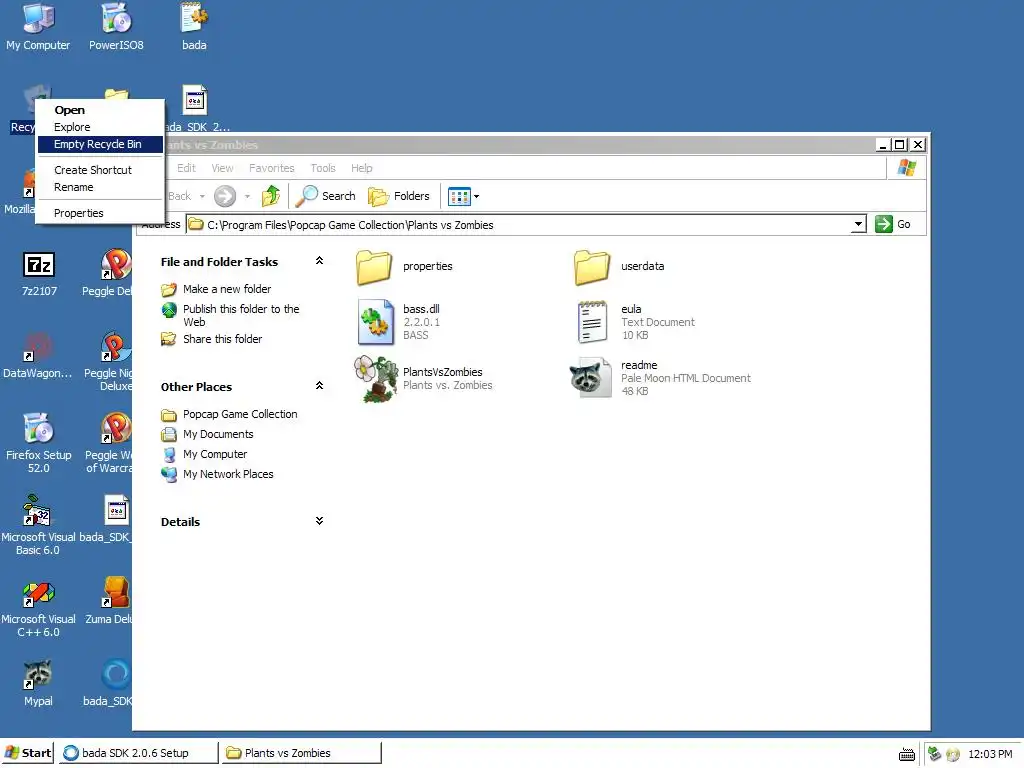Image resolution: width=1024 pixels, height=768 pixels.
Task: Choose Properties in the context menu
Action: point(100,213)
